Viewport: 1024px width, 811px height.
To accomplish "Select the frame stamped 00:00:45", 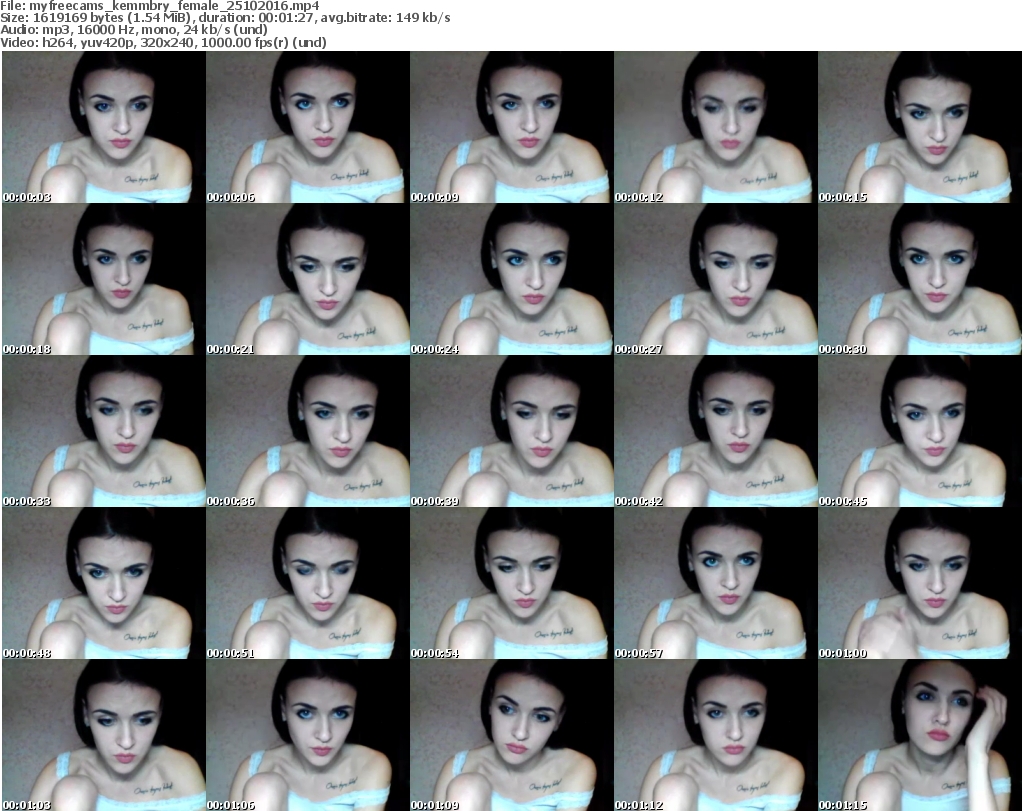I will (x=920, y=432).
